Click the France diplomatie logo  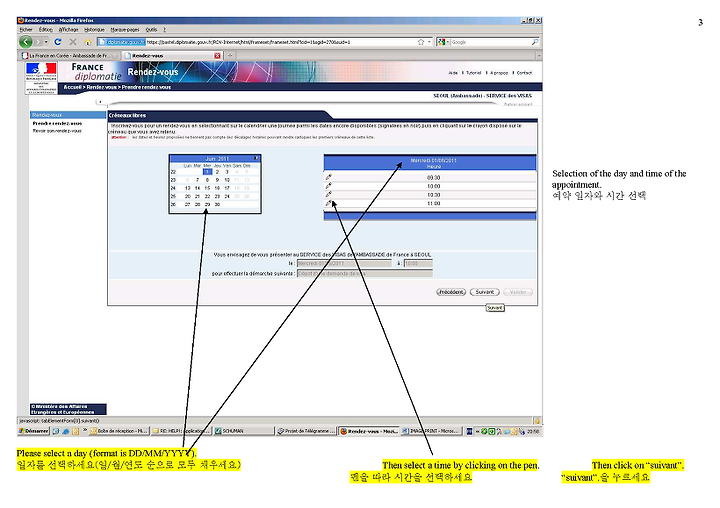[96, 72]
